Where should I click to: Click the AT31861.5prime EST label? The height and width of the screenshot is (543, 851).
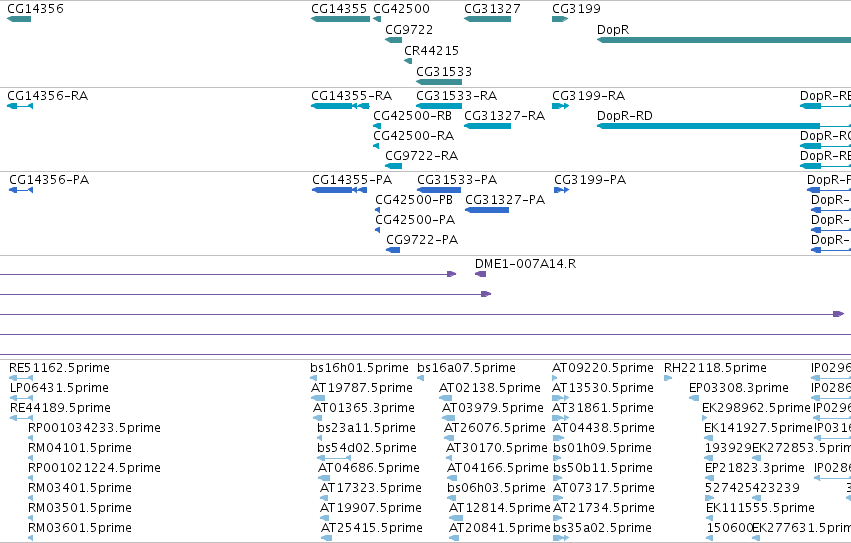point(603,408)
